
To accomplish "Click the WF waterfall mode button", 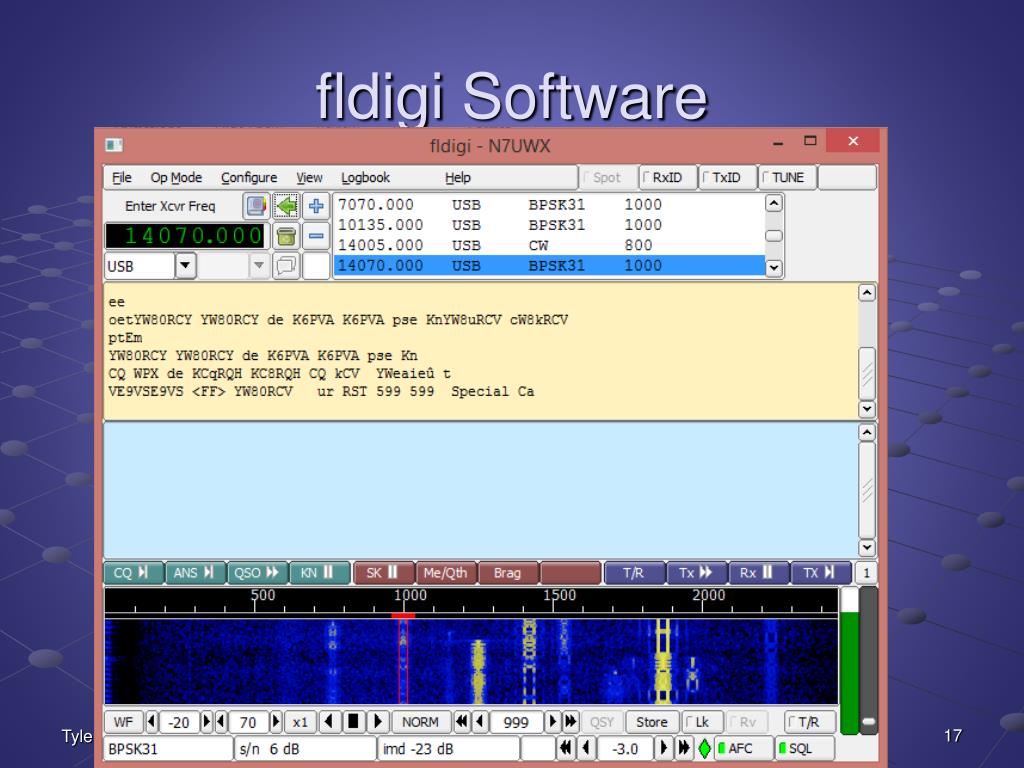I will click(x=123, y=722).
